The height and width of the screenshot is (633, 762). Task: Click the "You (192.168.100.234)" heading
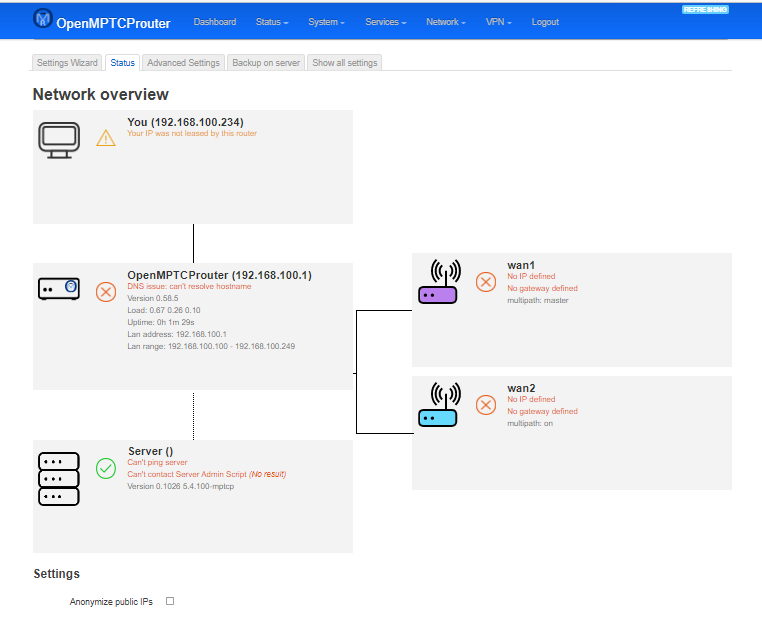coord(185,122)
